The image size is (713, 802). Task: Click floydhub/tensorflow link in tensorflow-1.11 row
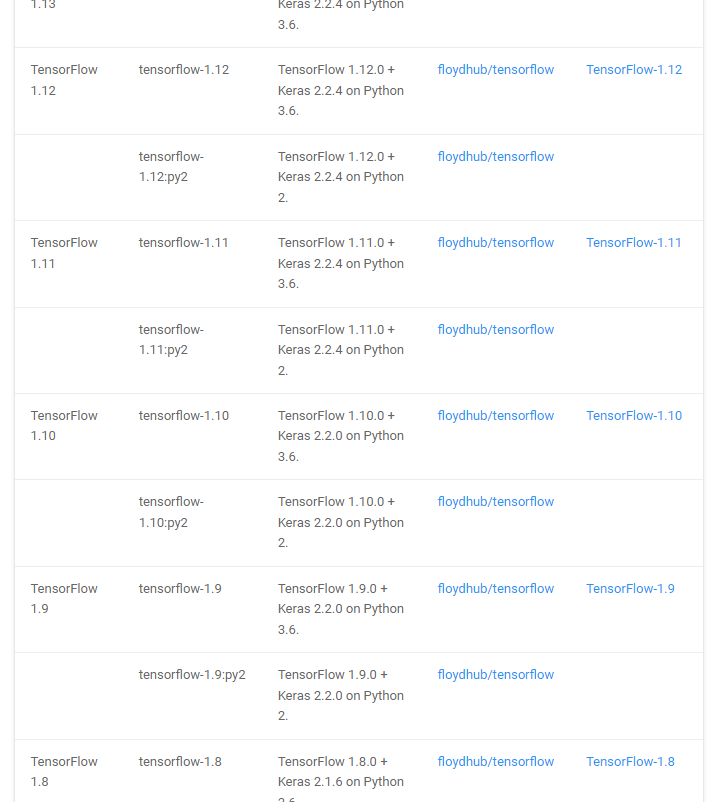coord(495,243)
